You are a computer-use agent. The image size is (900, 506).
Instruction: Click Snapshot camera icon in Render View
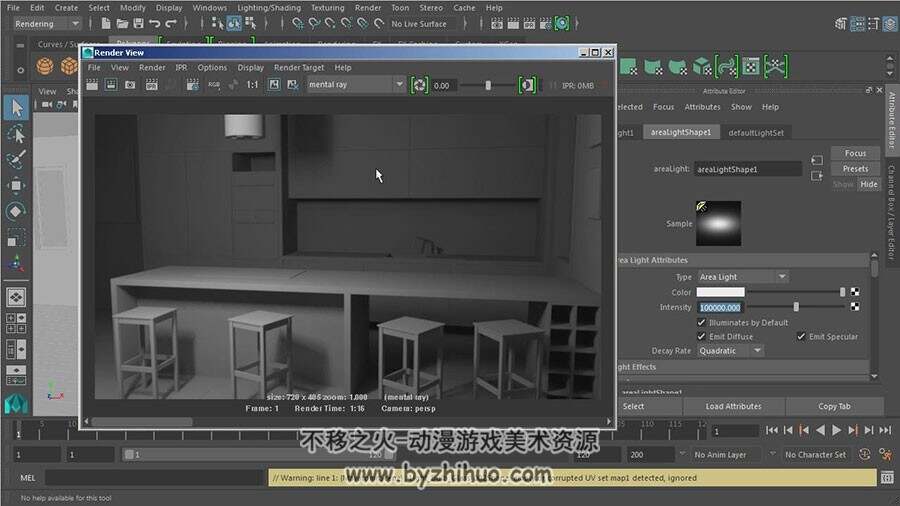130,85
